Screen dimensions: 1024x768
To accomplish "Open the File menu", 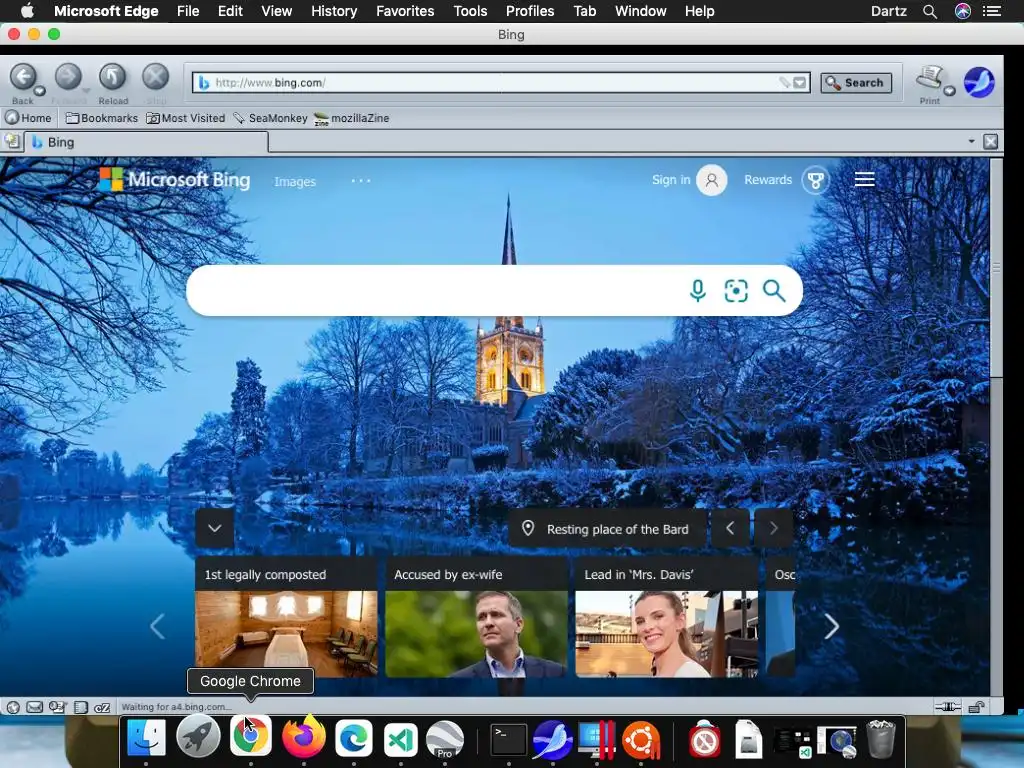I will (188, 11).
